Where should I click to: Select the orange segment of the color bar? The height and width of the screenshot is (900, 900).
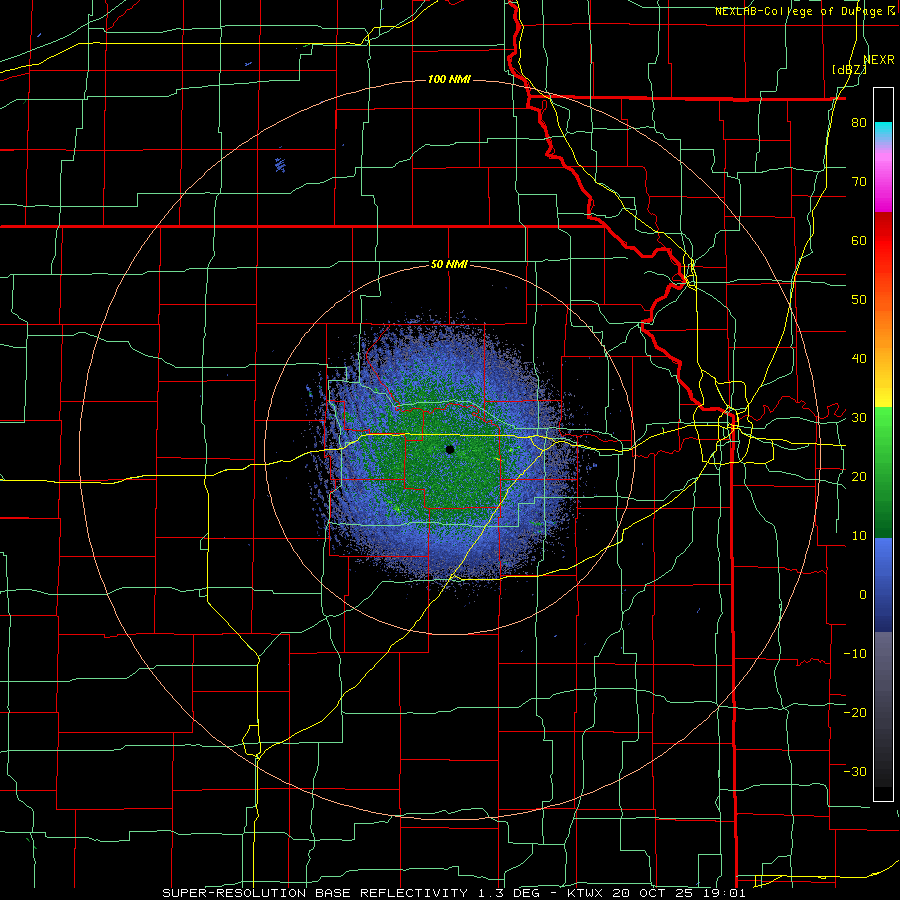pos(883,330)
